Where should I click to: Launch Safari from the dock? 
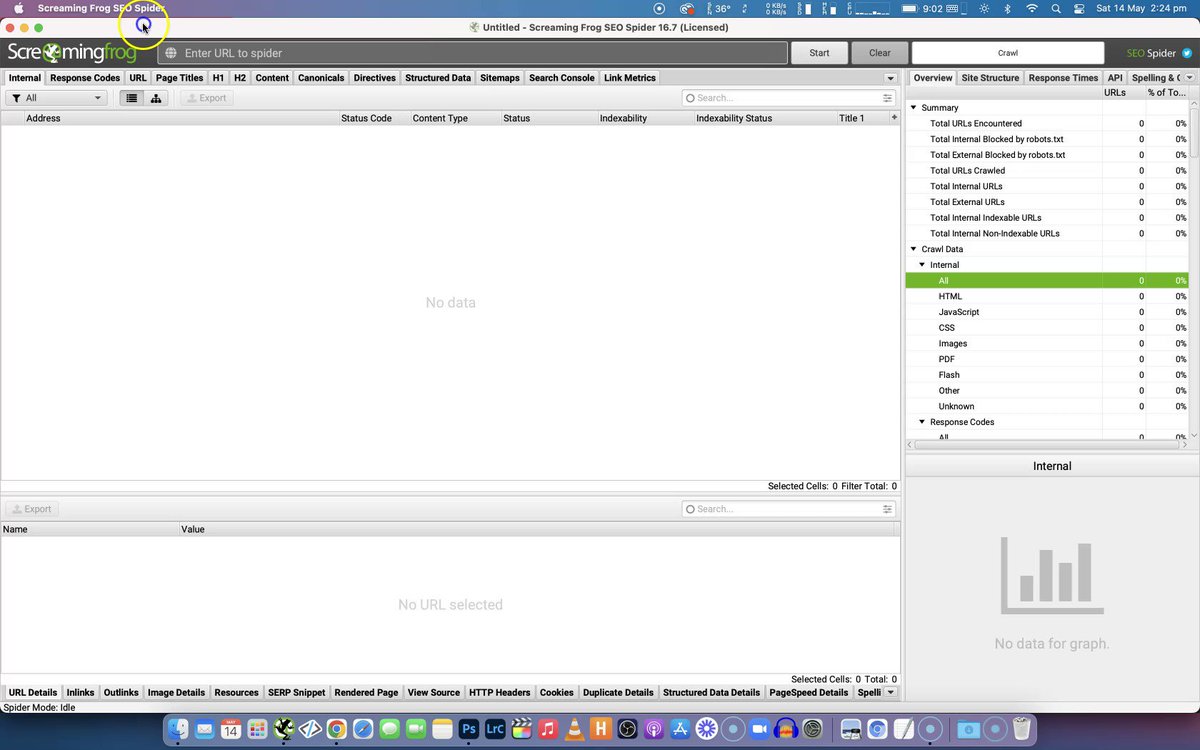coord(363,729)
